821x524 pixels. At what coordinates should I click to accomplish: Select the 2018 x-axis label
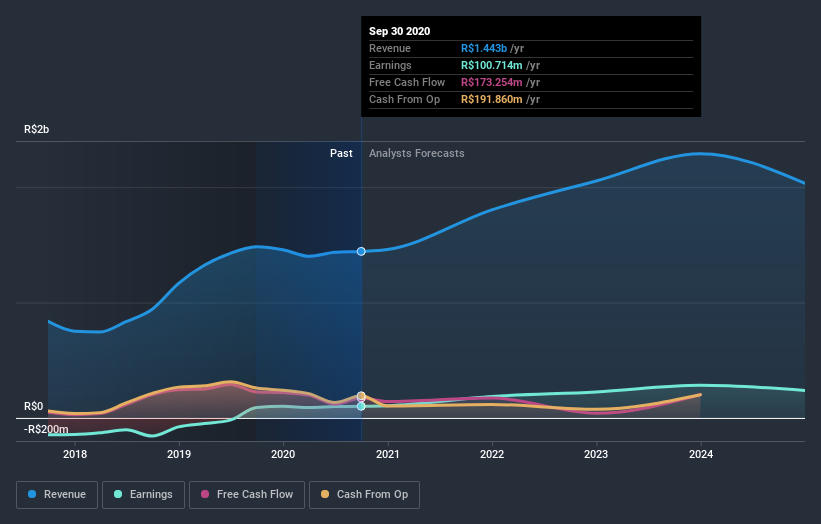(75, 454)
